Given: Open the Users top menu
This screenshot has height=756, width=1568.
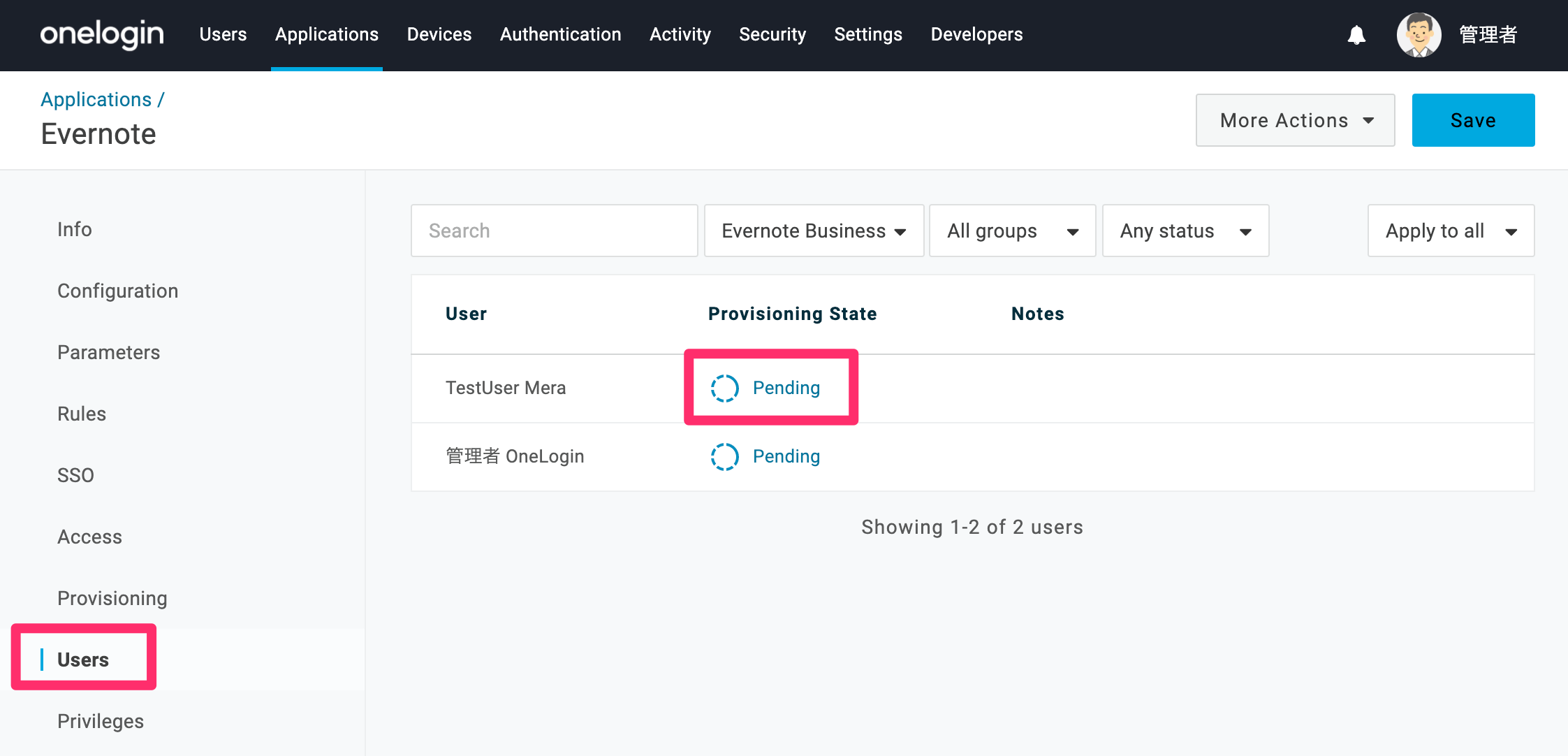Looking at the screenshot, I should [223, 34].
